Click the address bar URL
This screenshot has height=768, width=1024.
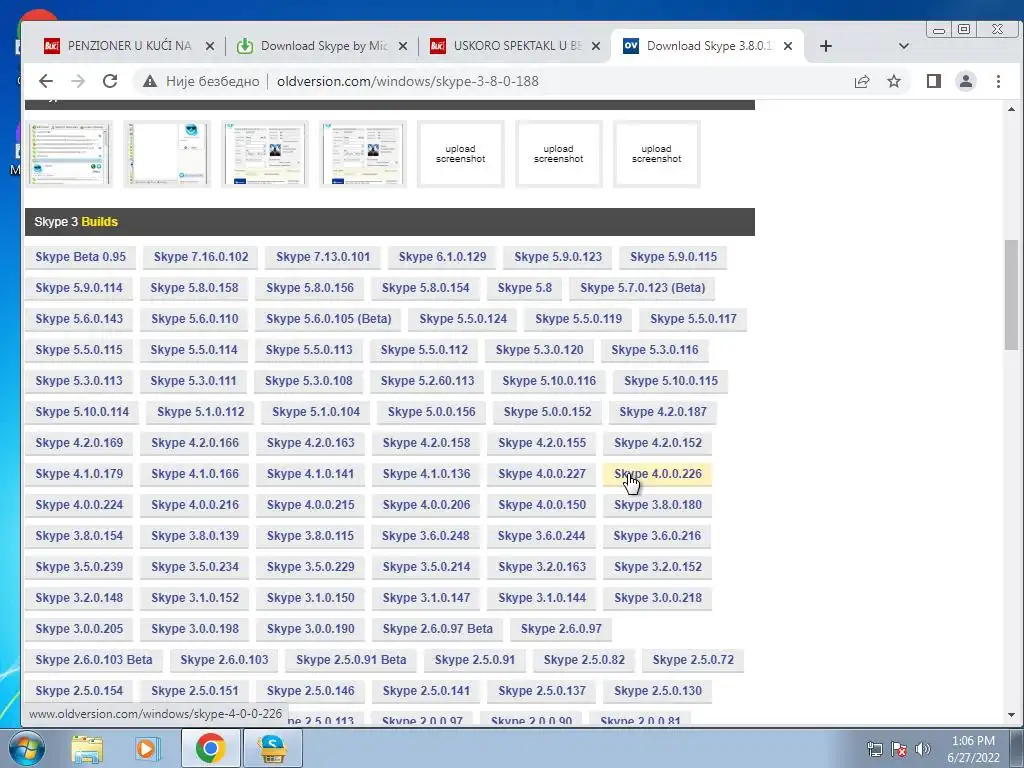click(408, 81)
